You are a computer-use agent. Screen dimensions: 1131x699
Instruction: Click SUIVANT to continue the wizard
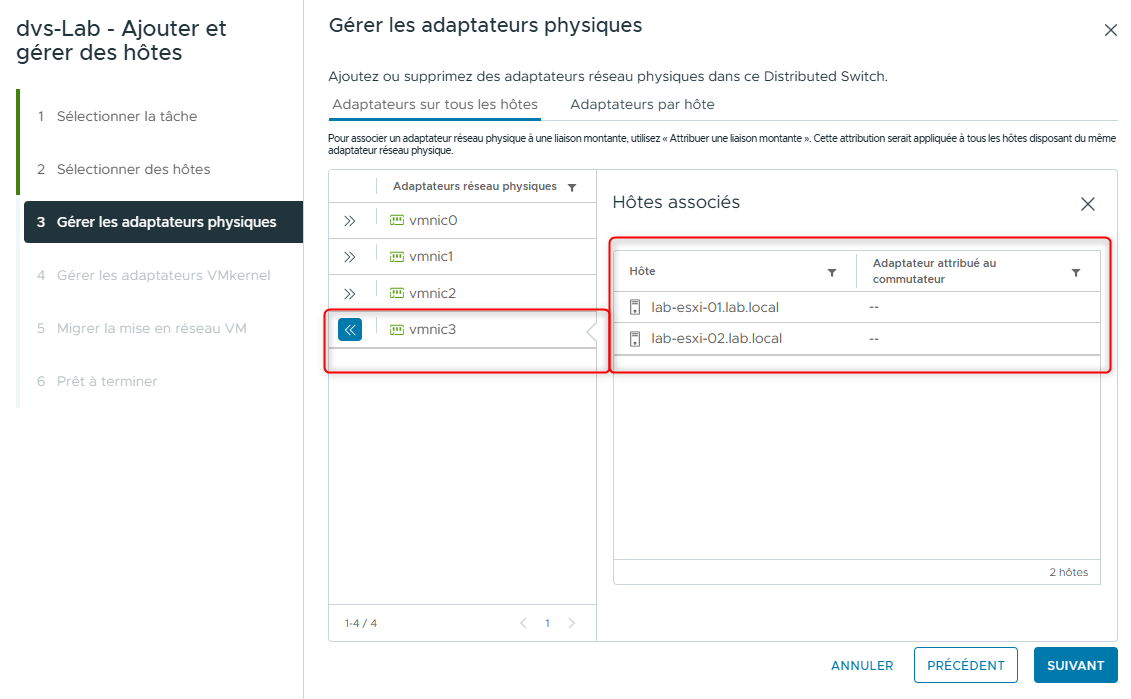[x=1075, y=665]
